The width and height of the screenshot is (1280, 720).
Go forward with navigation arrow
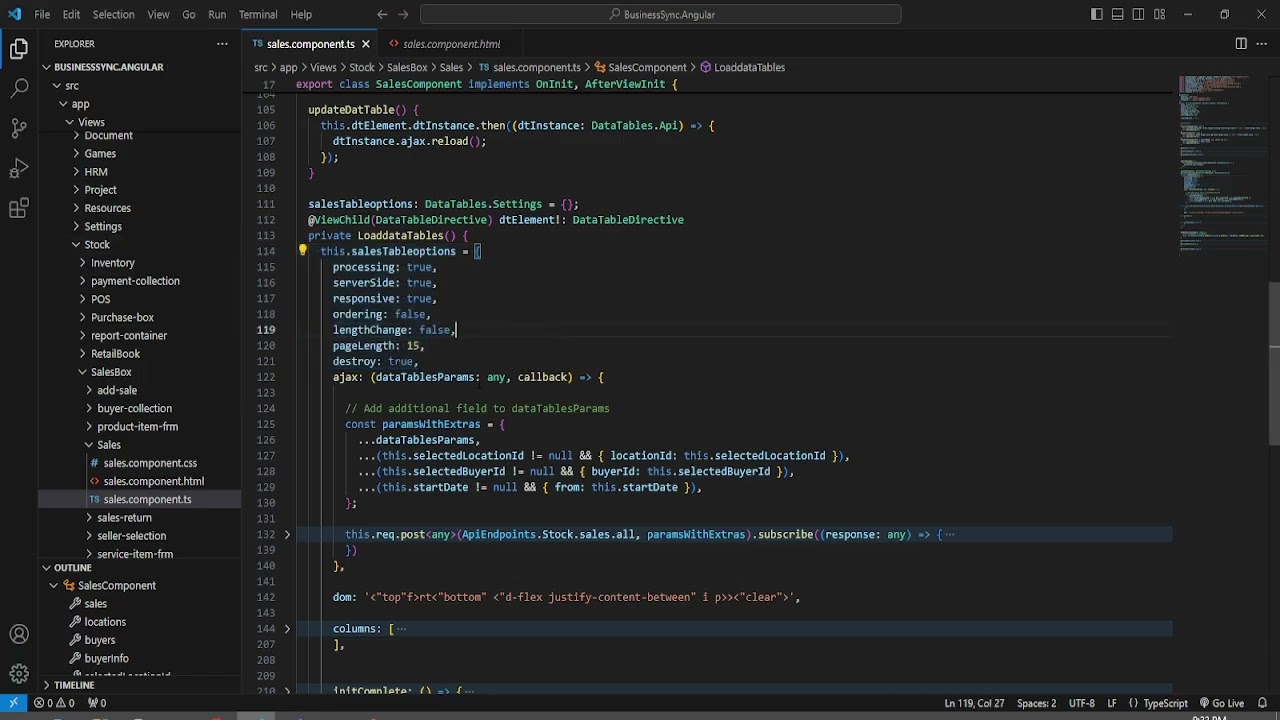click(x=404, y=14)
